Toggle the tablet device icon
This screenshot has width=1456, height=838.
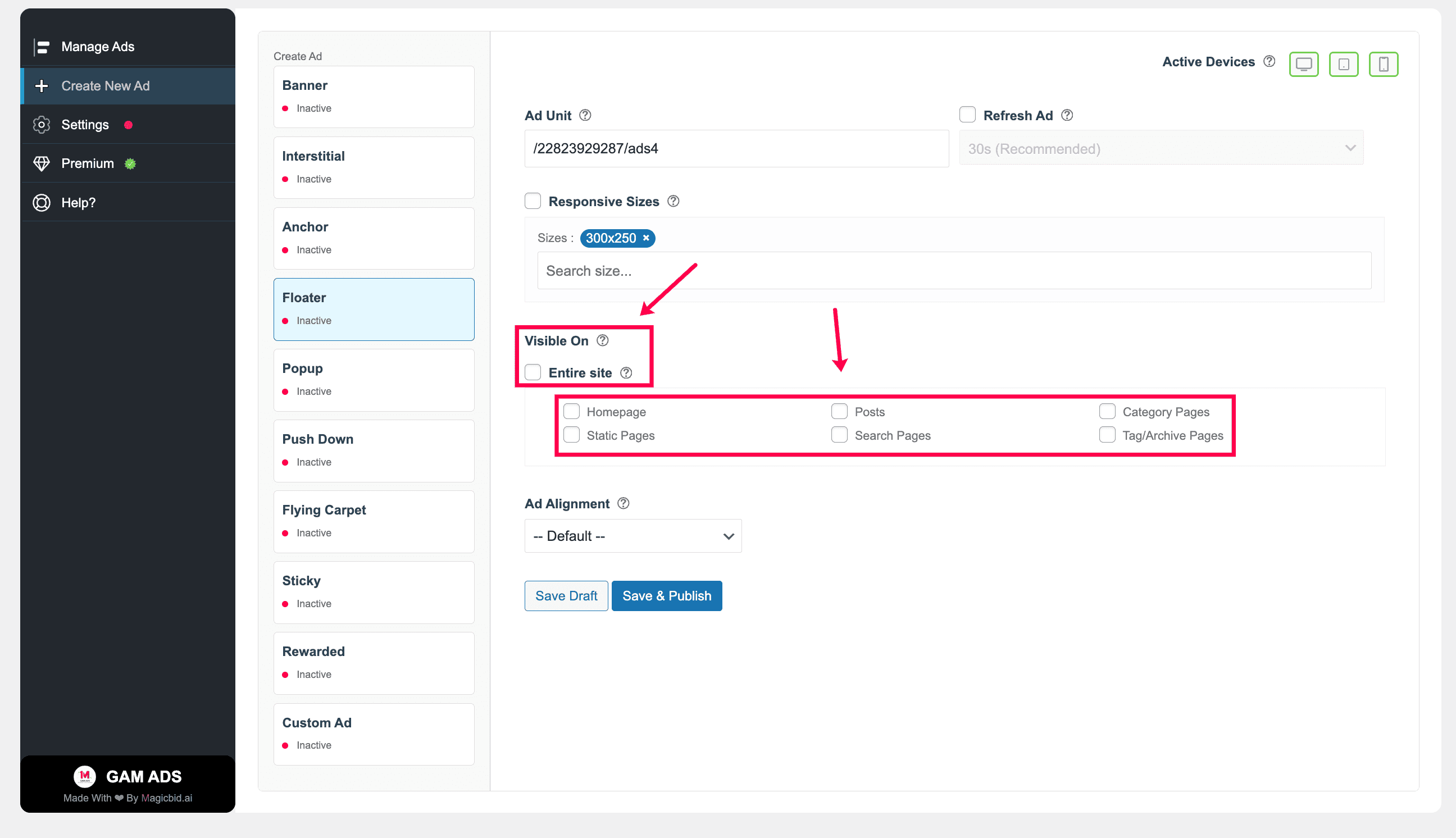(1343, 63)
